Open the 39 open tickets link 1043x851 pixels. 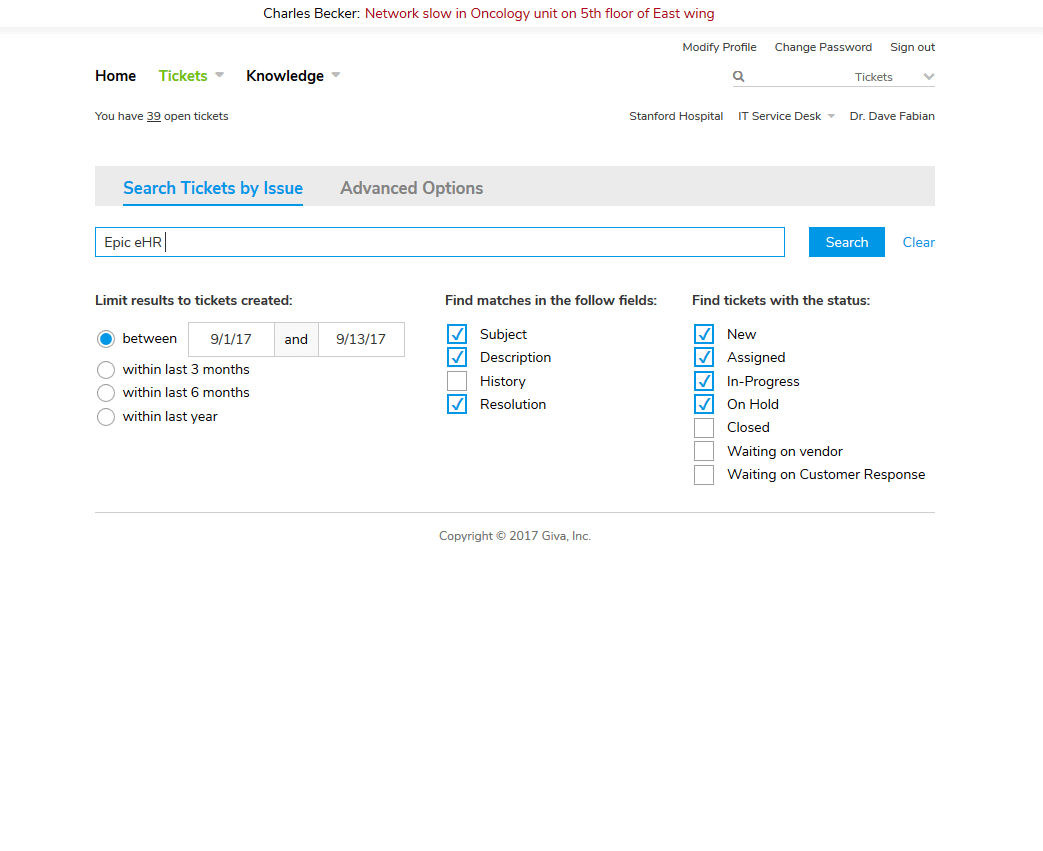[x=154, y=116]
